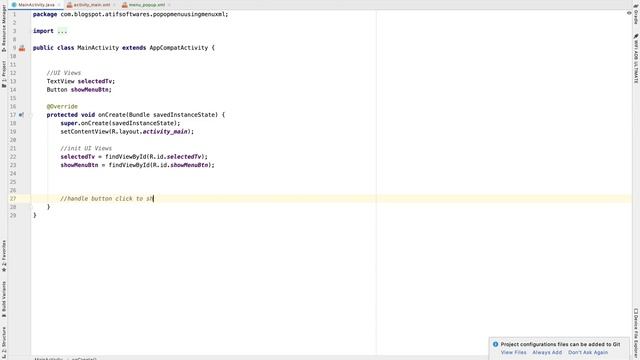Screen dimensions: 640x360
Task: Open the Favorites tool window
Action: 4,256
